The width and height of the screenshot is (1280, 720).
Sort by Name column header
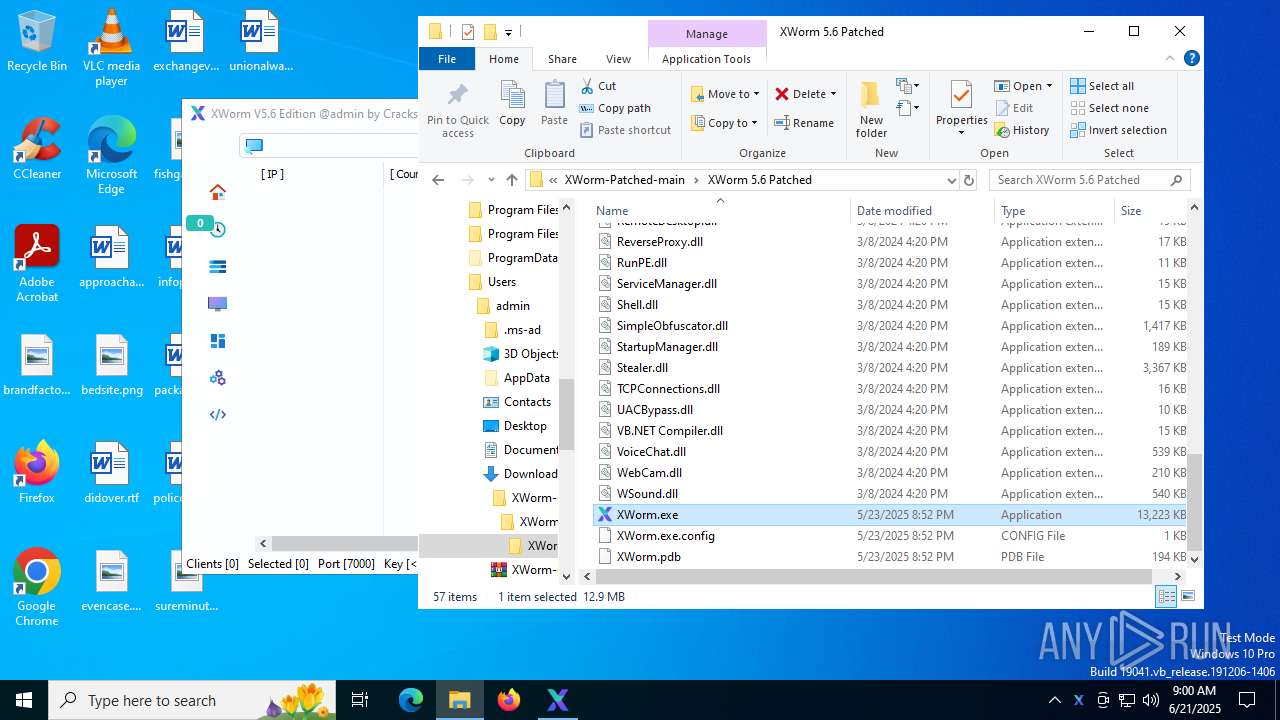(720, 210)
